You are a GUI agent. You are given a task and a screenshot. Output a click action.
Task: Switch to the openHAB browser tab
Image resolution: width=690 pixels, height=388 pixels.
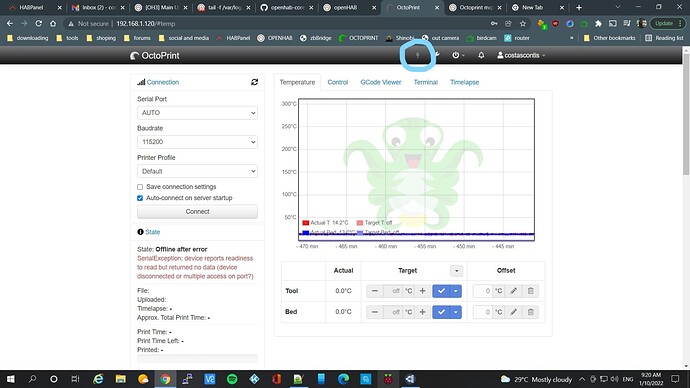[350, 7]
